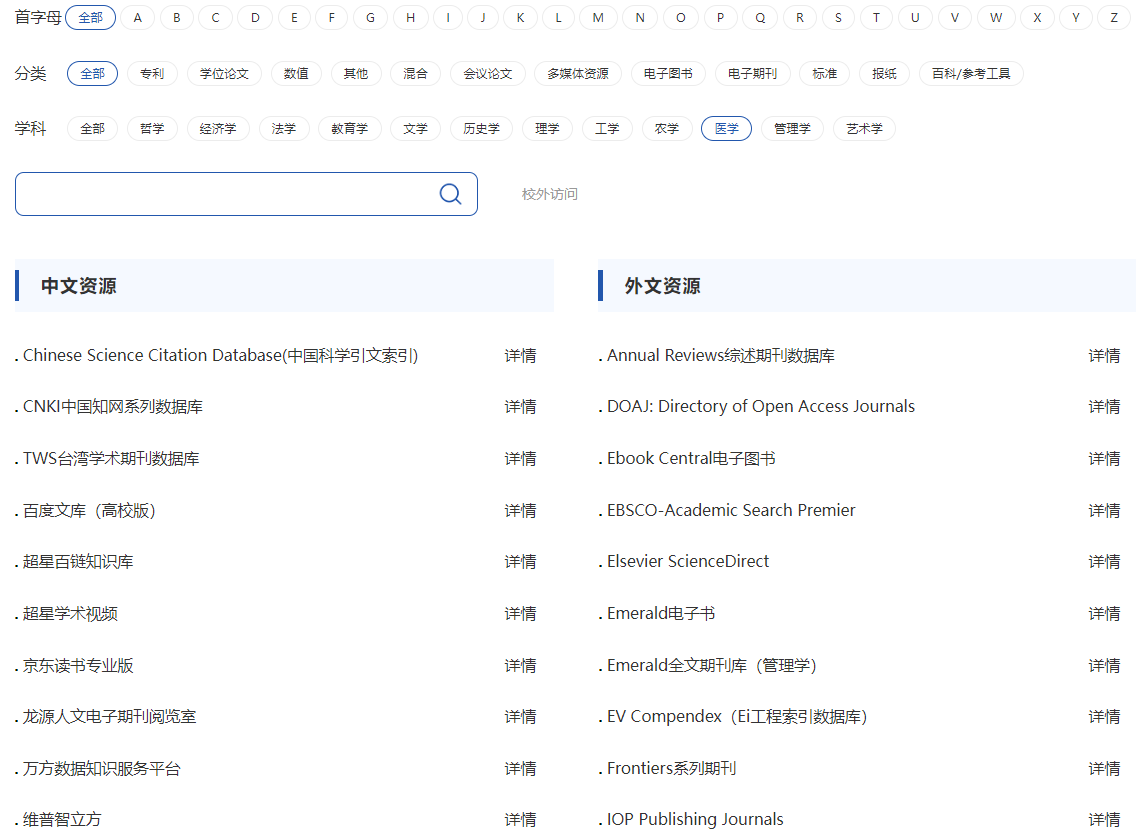Open the 校外访问 off-campus access link
Image resolution: width=1136 pixels, height=835 pixels.
[x=549, y=194]
